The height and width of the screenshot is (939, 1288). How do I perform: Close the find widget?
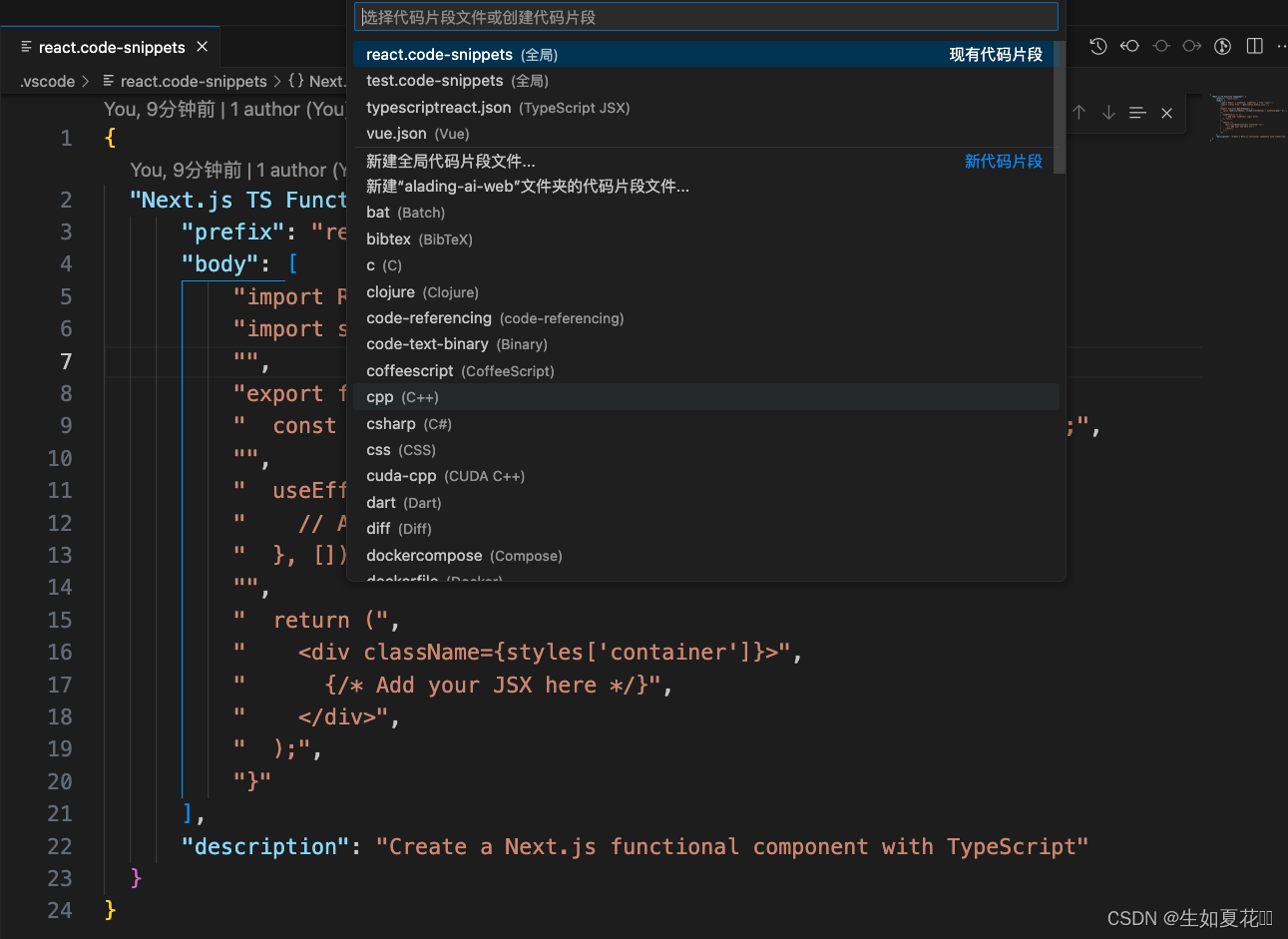point(1166,113)
